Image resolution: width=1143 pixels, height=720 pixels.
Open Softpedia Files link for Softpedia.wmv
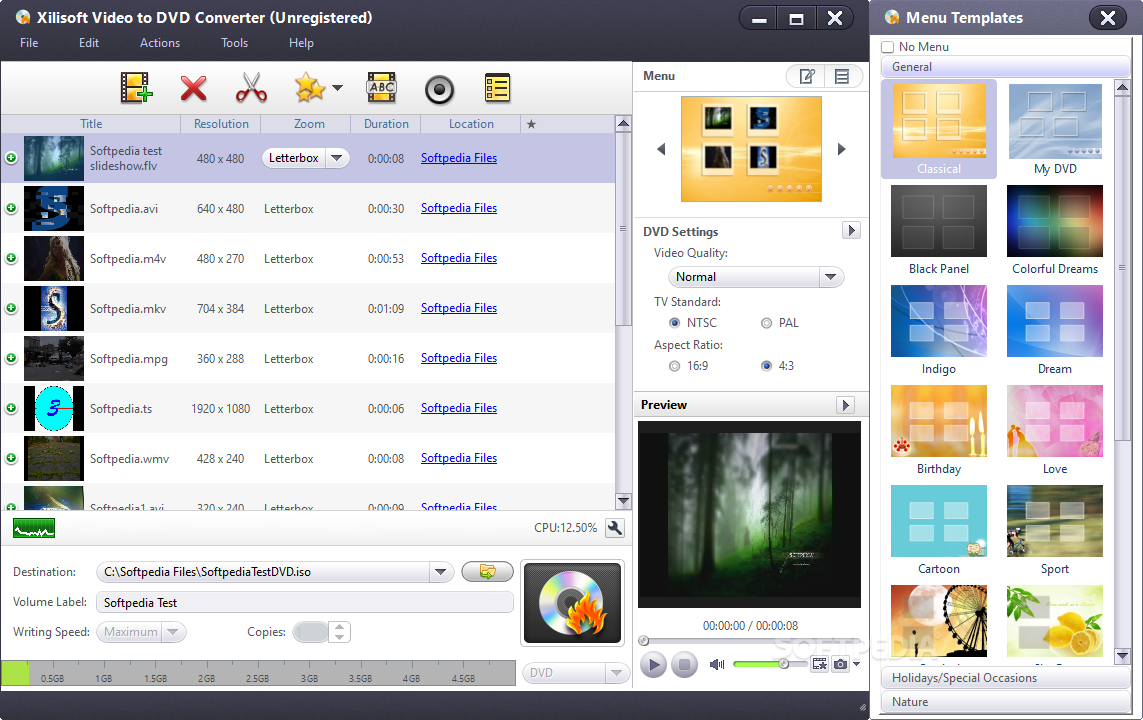coord(459,458)
